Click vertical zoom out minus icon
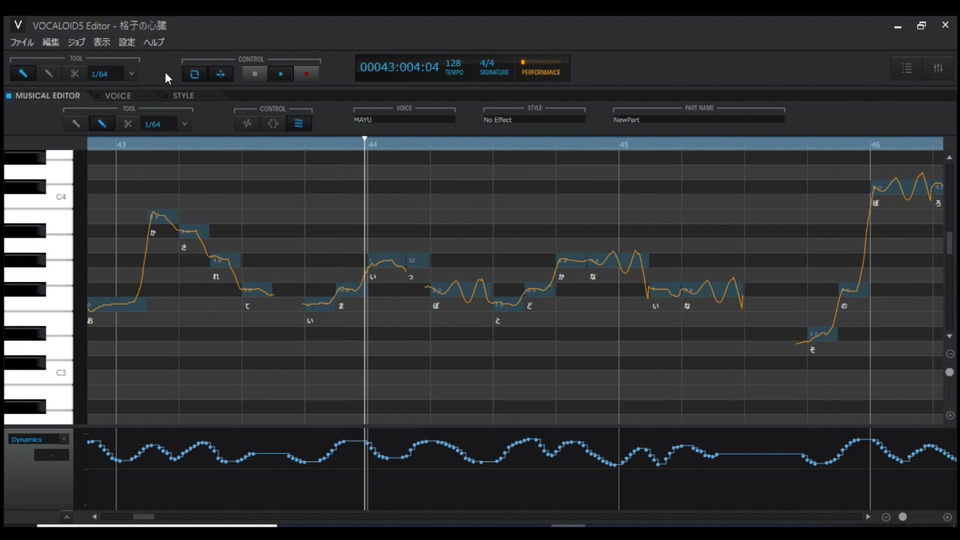This screenshot has height=540, width=960. pos(950,354)
